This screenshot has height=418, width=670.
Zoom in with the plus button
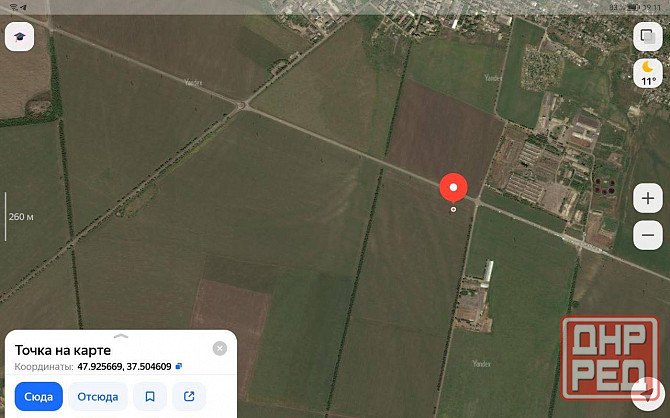pos(648,198)
